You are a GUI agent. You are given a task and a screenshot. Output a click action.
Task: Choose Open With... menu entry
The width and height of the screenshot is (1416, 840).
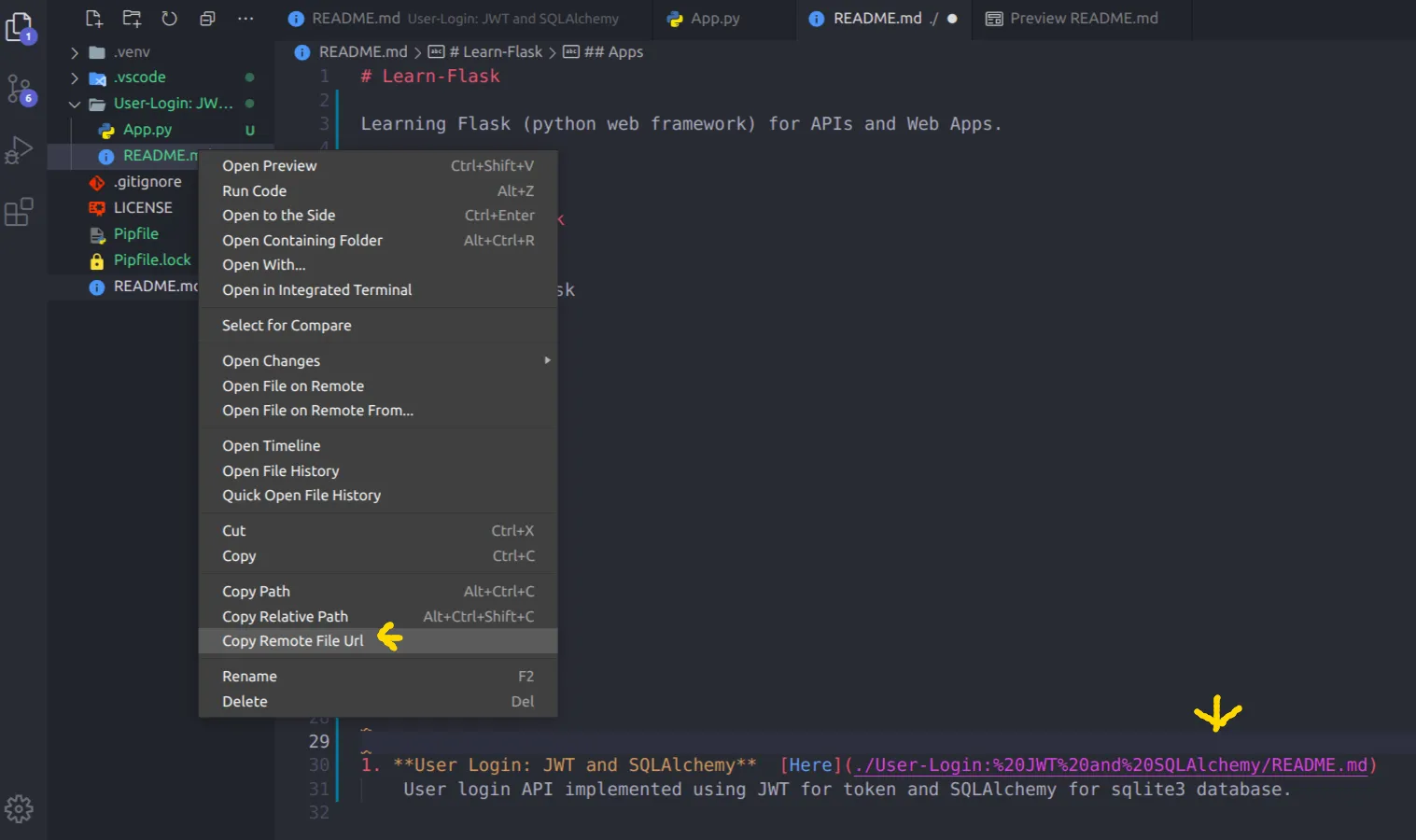(378, 265)
